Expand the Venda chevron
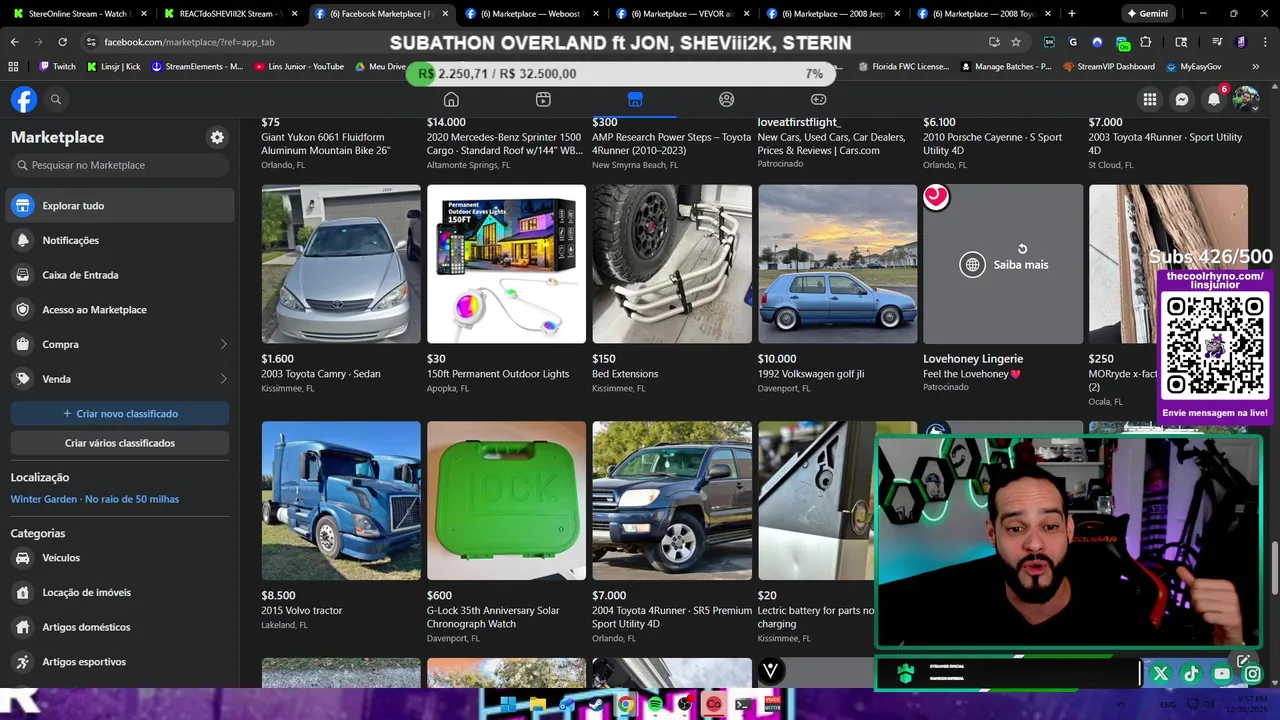Image resolution: width=1280 pixels, height=720 pixels. pyautogui.click(x=223, y=379)
